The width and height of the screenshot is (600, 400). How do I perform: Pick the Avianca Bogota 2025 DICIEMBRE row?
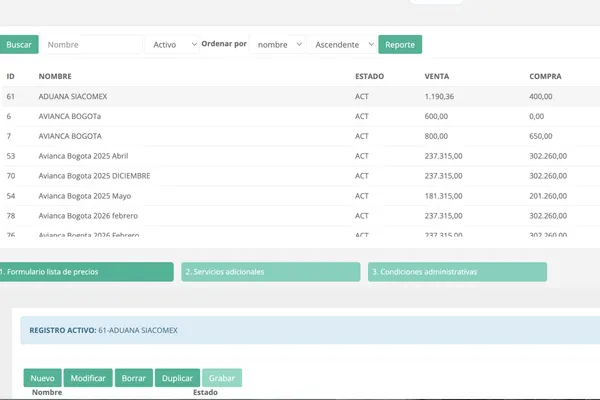click(x=300, y=176)
